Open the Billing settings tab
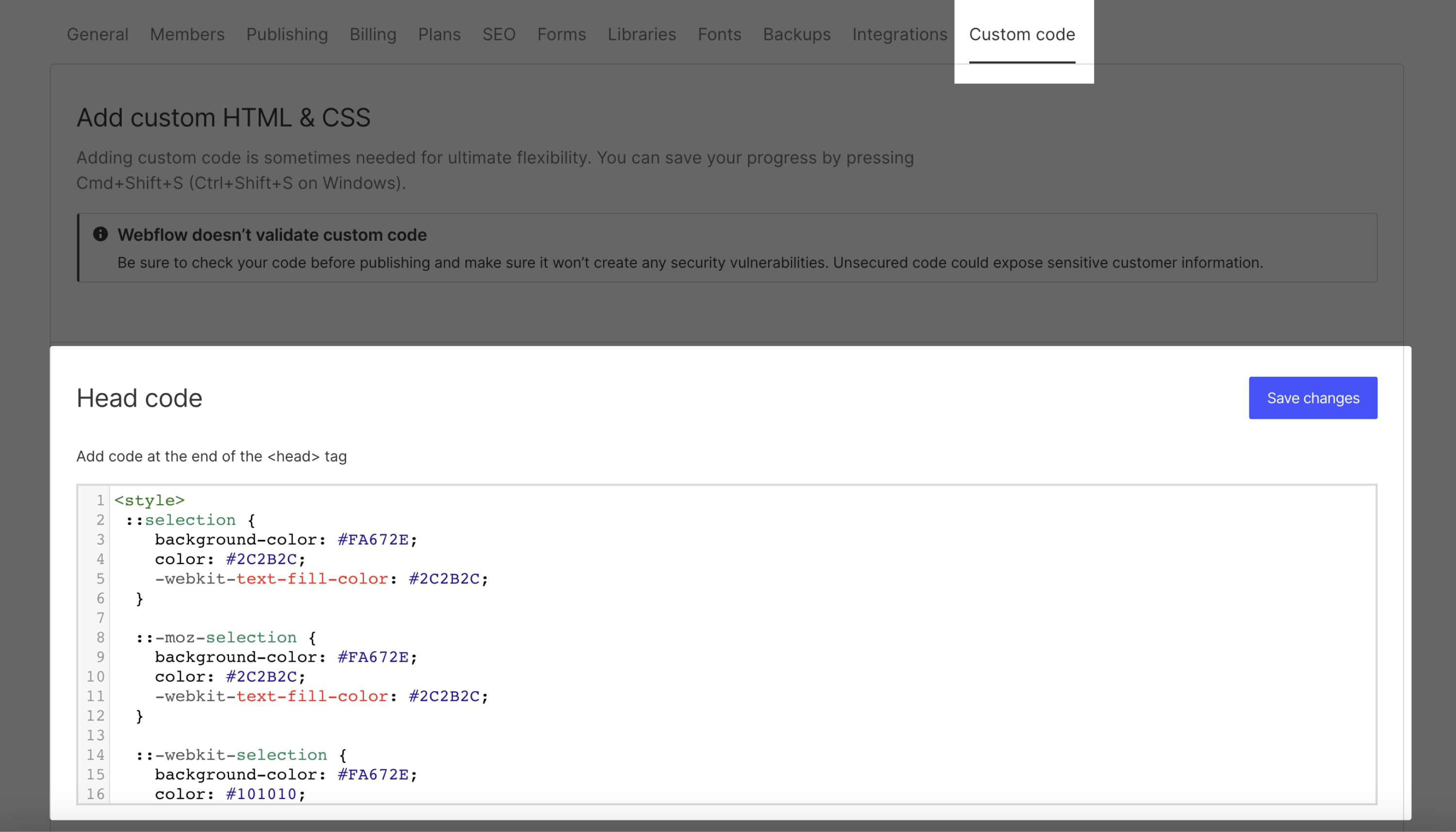Image resolution: width=1456 pixels, height=832 pixels. pyautogui.click(x=372, y=34)
